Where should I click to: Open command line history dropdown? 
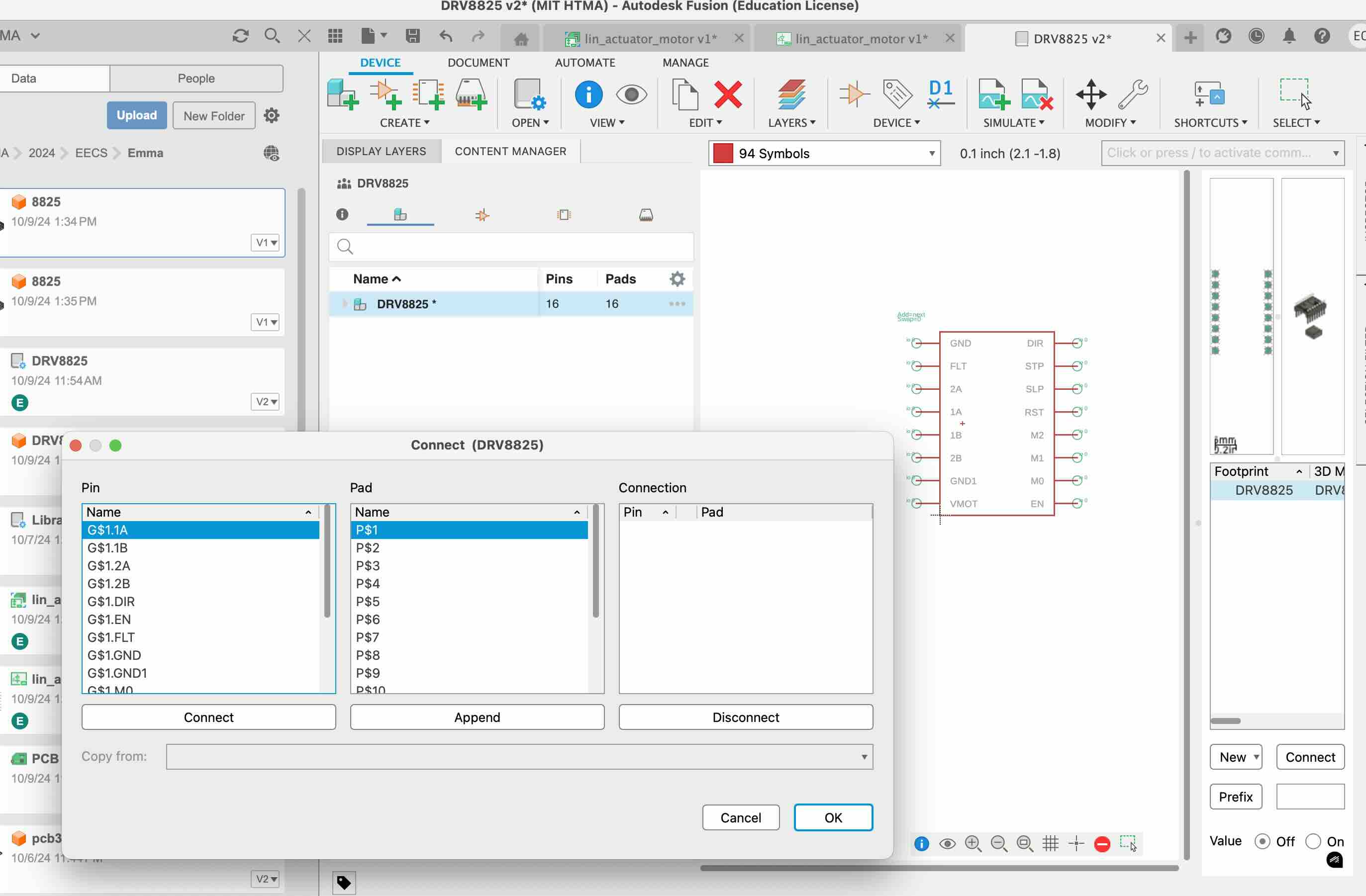(x=1336, y=153)
